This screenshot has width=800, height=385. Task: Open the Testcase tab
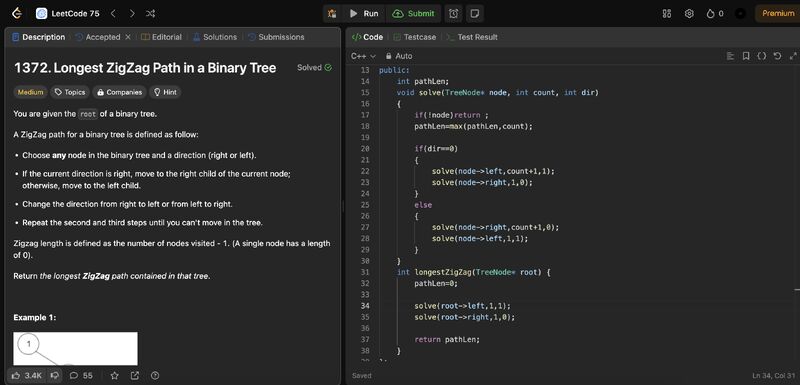414,37
